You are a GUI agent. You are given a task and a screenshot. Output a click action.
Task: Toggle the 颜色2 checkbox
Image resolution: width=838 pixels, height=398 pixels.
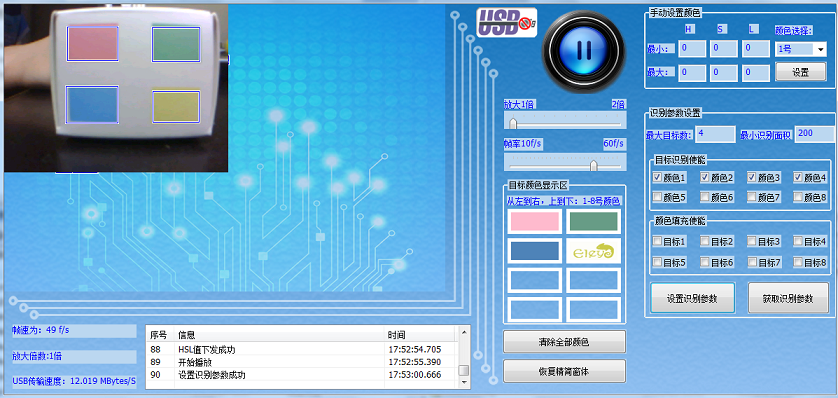[x=704, y=177]
